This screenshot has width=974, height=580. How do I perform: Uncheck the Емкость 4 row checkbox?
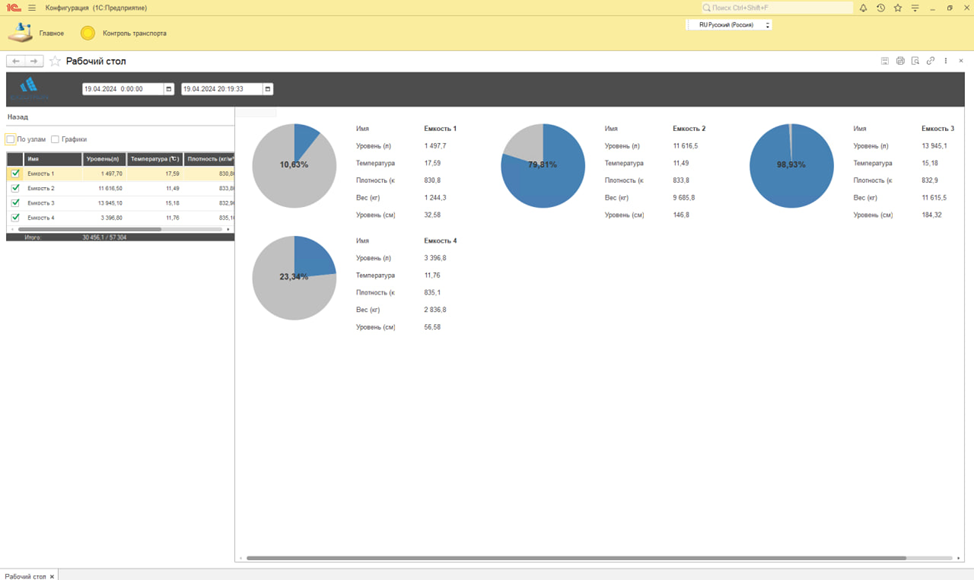tap(16, 217)
